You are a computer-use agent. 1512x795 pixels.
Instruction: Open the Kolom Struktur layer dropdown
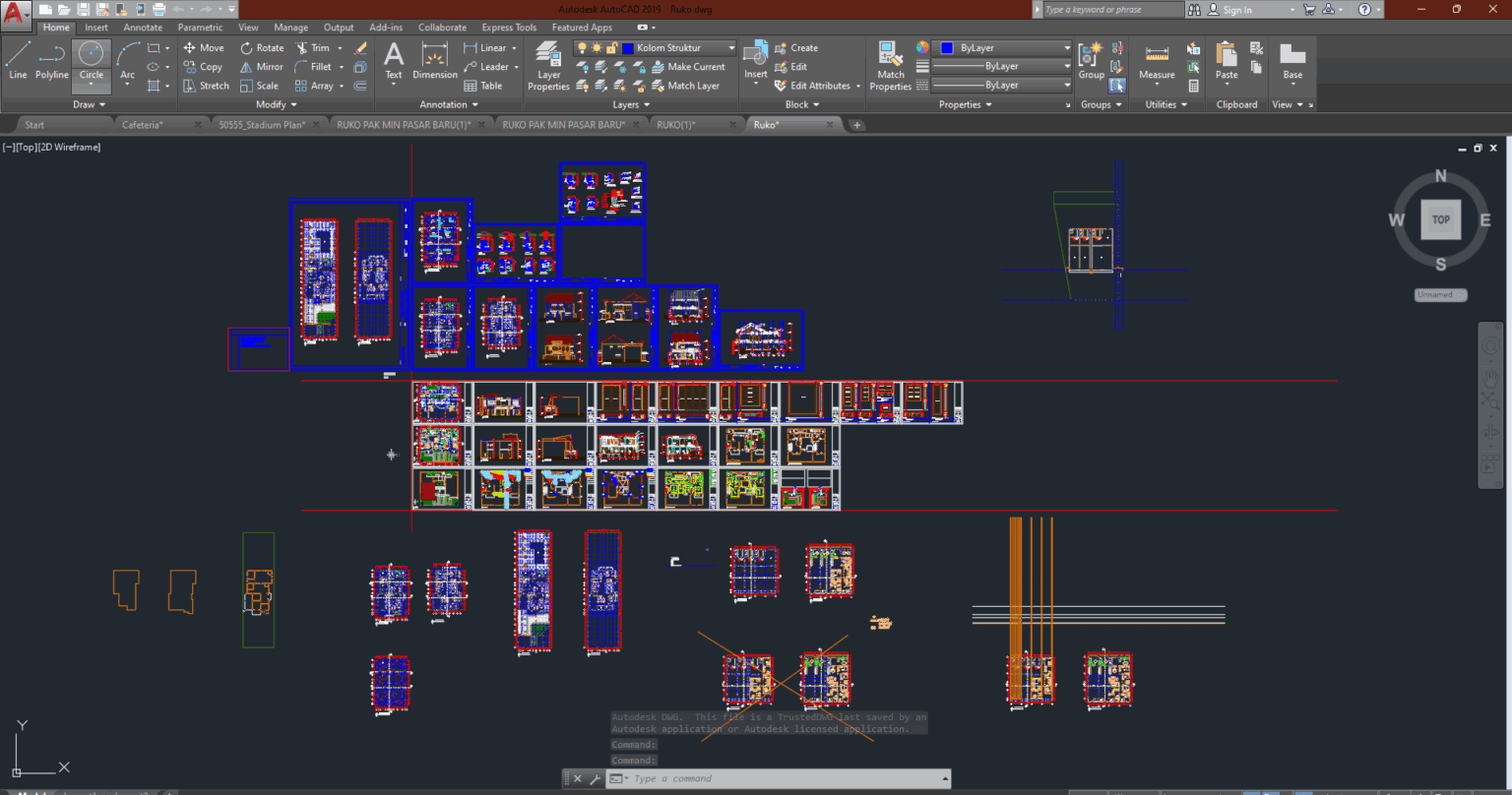(x=730, y=47)
